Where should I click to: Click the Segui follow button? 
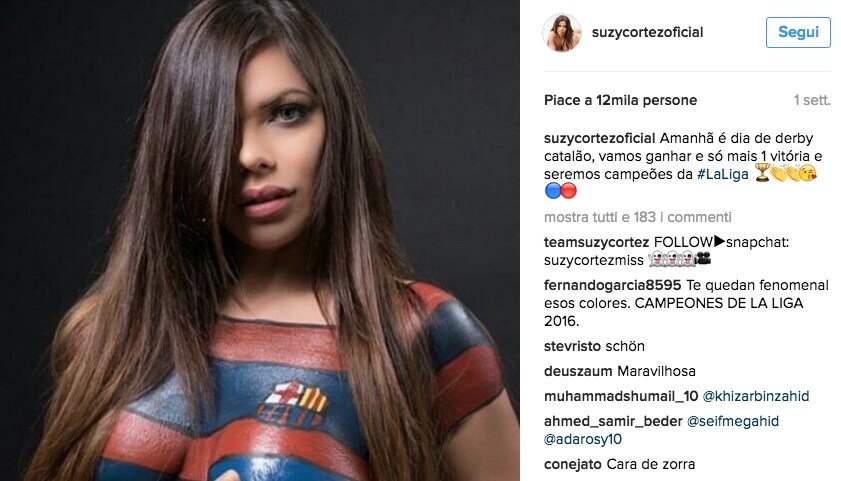point(798,32)
